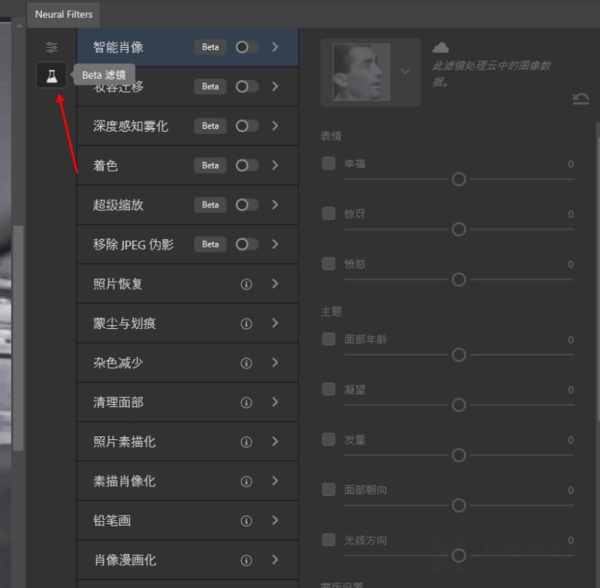Check the 面部年龄 checkbox
The width and height of the screenshot is (600, 588).
click(329, 339)
